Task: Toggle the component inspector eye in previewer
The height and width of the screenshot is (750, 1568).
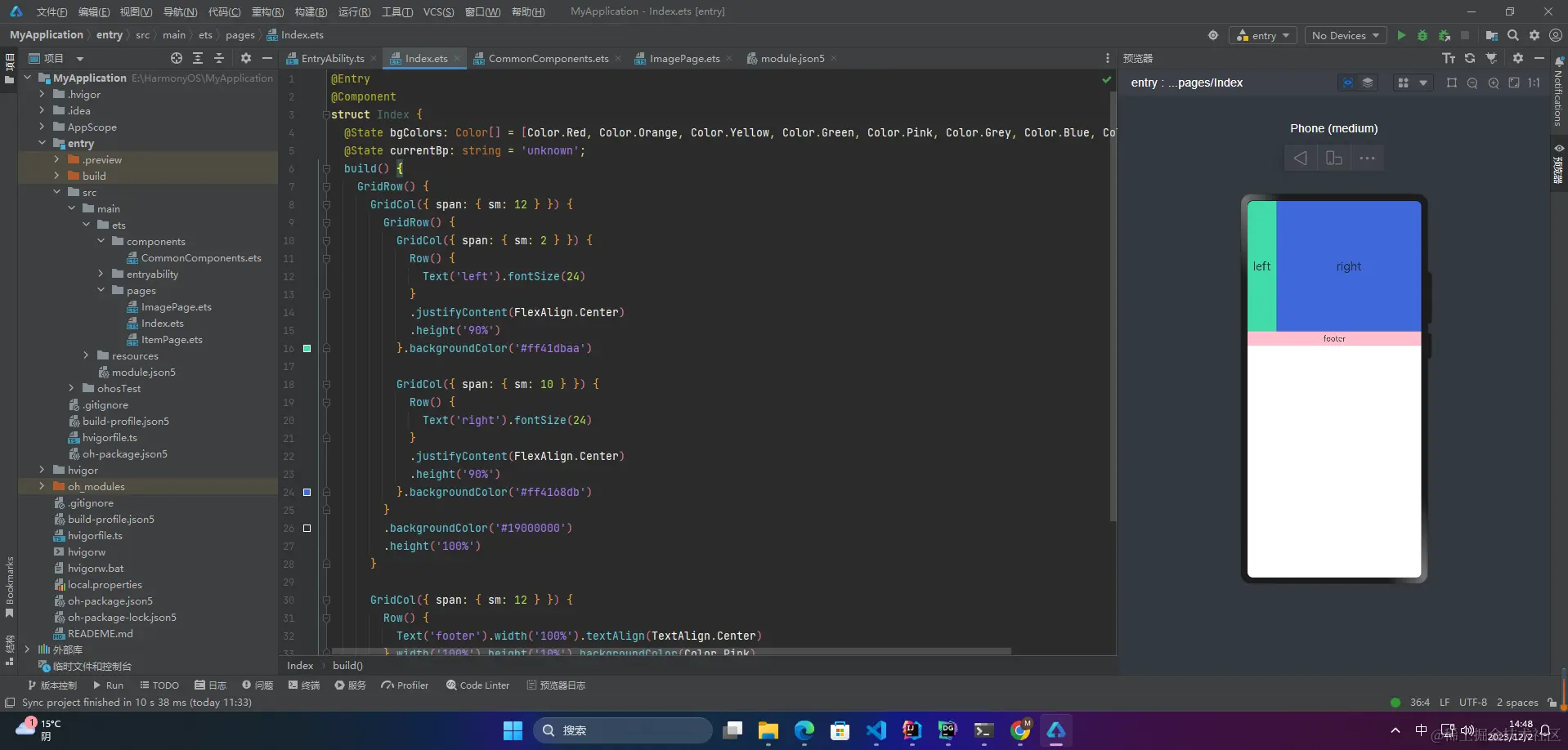Action: click(1348, 83)
